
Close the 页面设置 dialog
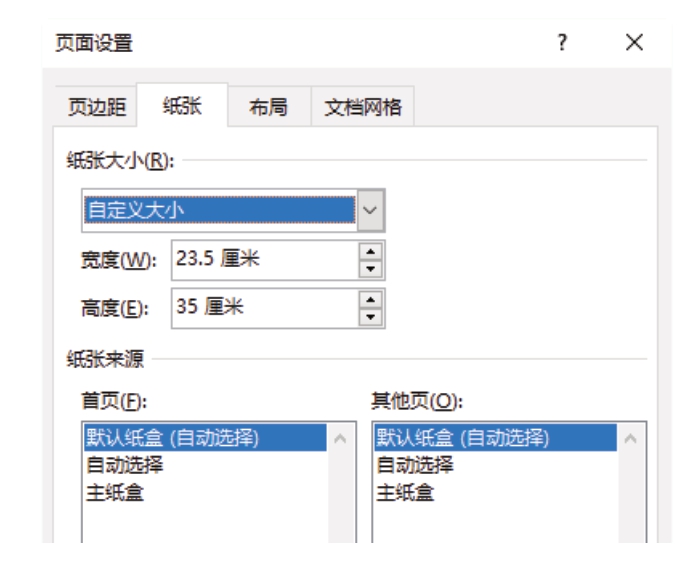tap(634, 43)
